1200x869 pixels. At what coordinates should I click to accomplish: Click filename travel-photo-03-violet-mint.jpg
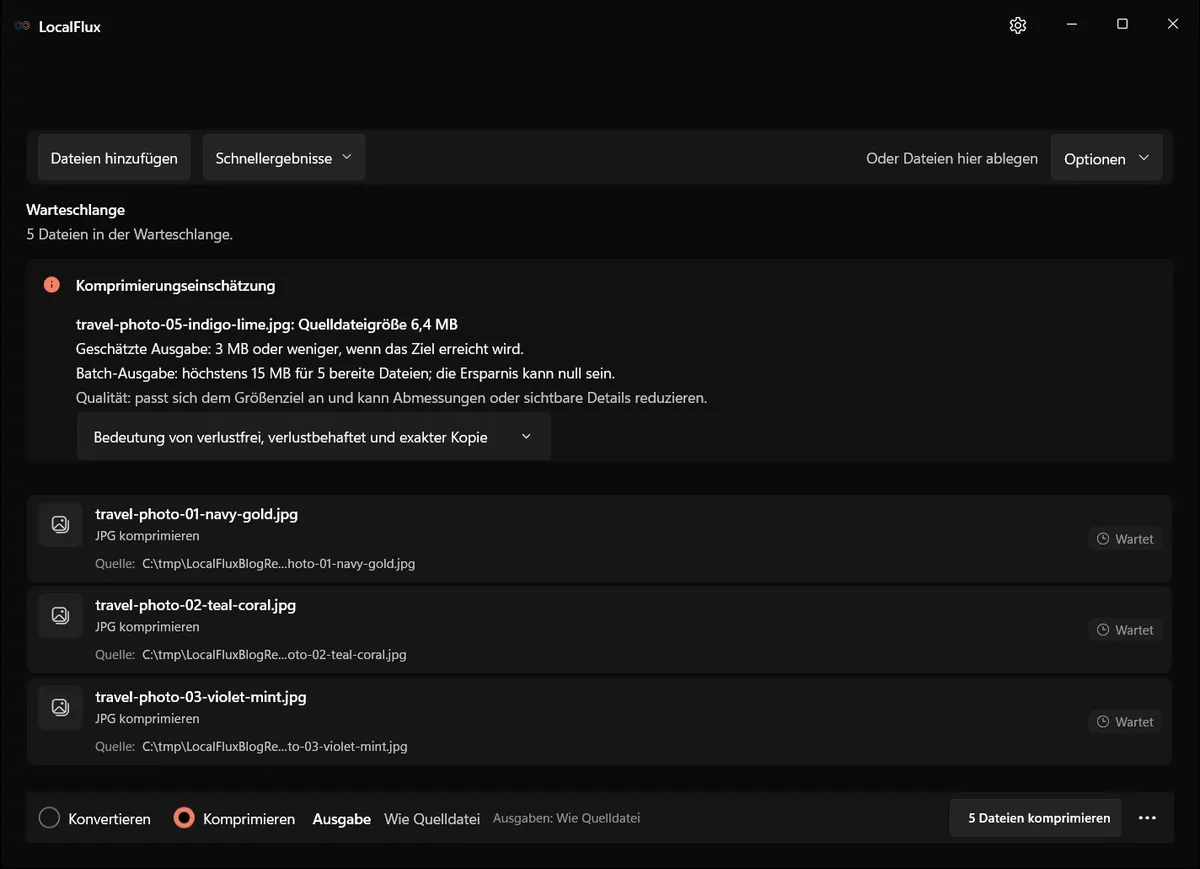point(200,696)
